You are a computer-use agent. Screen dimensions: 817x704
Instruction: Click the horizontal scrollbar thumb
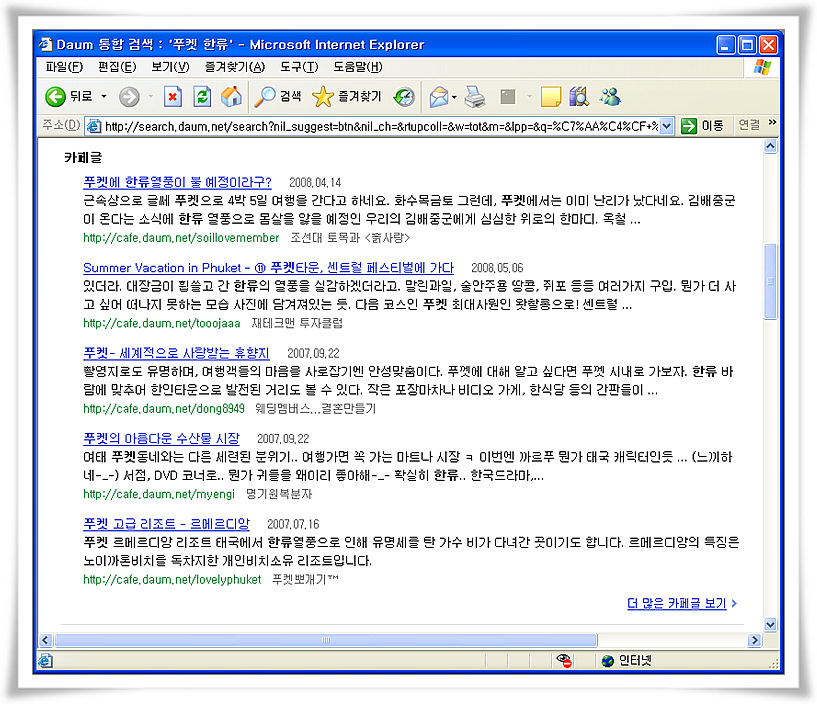[326, 640]
